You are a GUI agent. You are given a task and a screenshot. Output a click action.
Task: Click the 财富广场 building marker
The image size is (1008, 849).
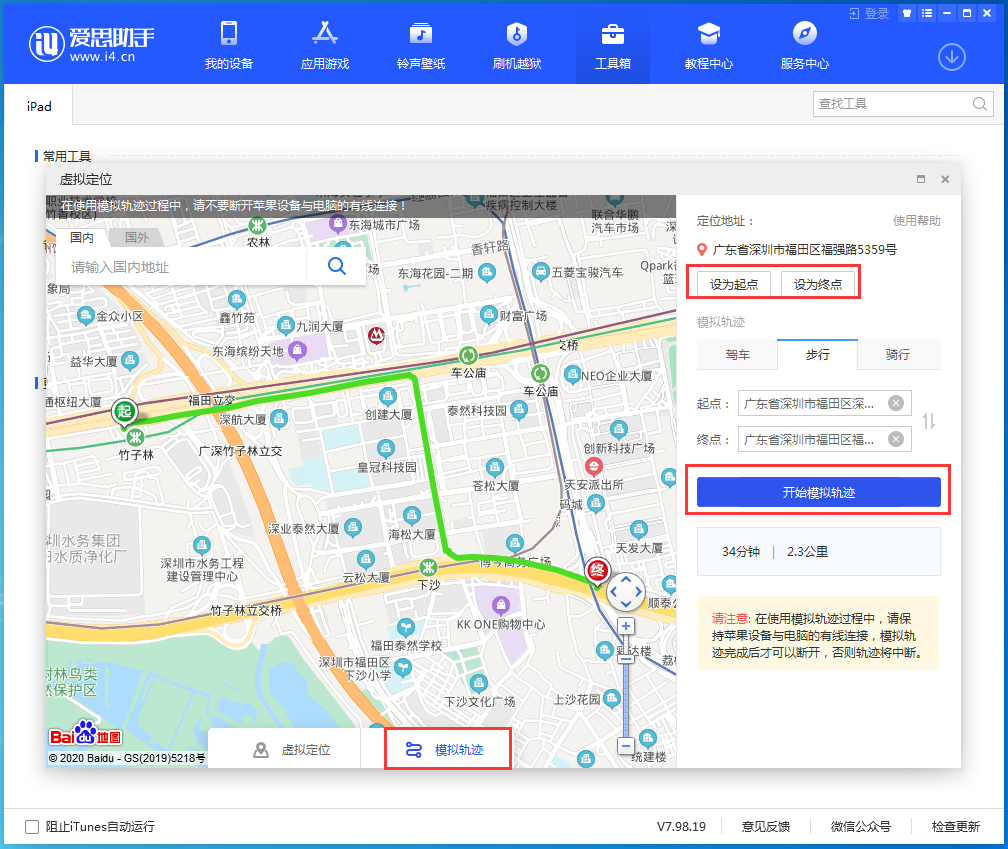pyautogui.click(x=489, y=315)
